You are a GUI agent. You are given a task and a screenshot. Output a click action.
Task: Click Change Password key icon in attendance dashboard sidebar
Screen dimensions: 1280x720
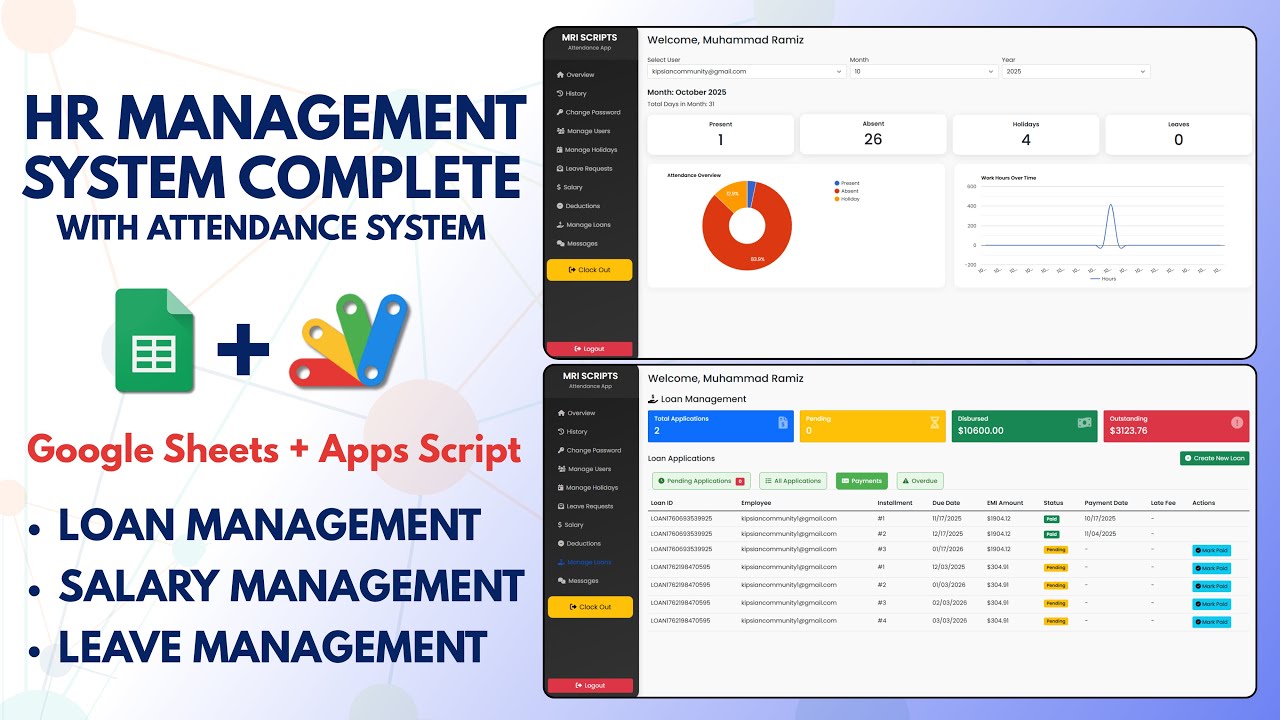[x=561, y=112]
